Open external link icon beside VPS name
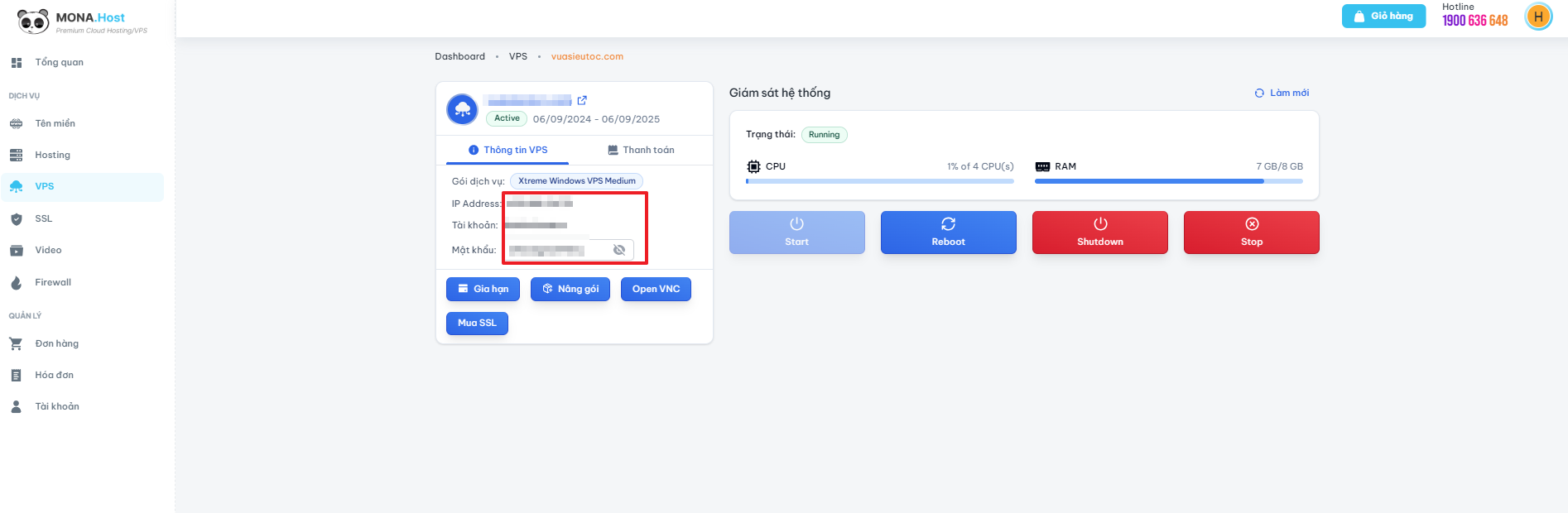Viewport: 1568px width, 513px height. click(582, 100)
